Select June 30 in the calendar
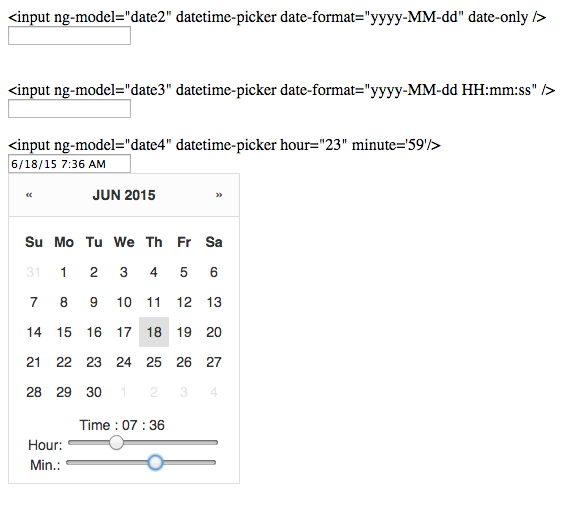 pos(94,392)
